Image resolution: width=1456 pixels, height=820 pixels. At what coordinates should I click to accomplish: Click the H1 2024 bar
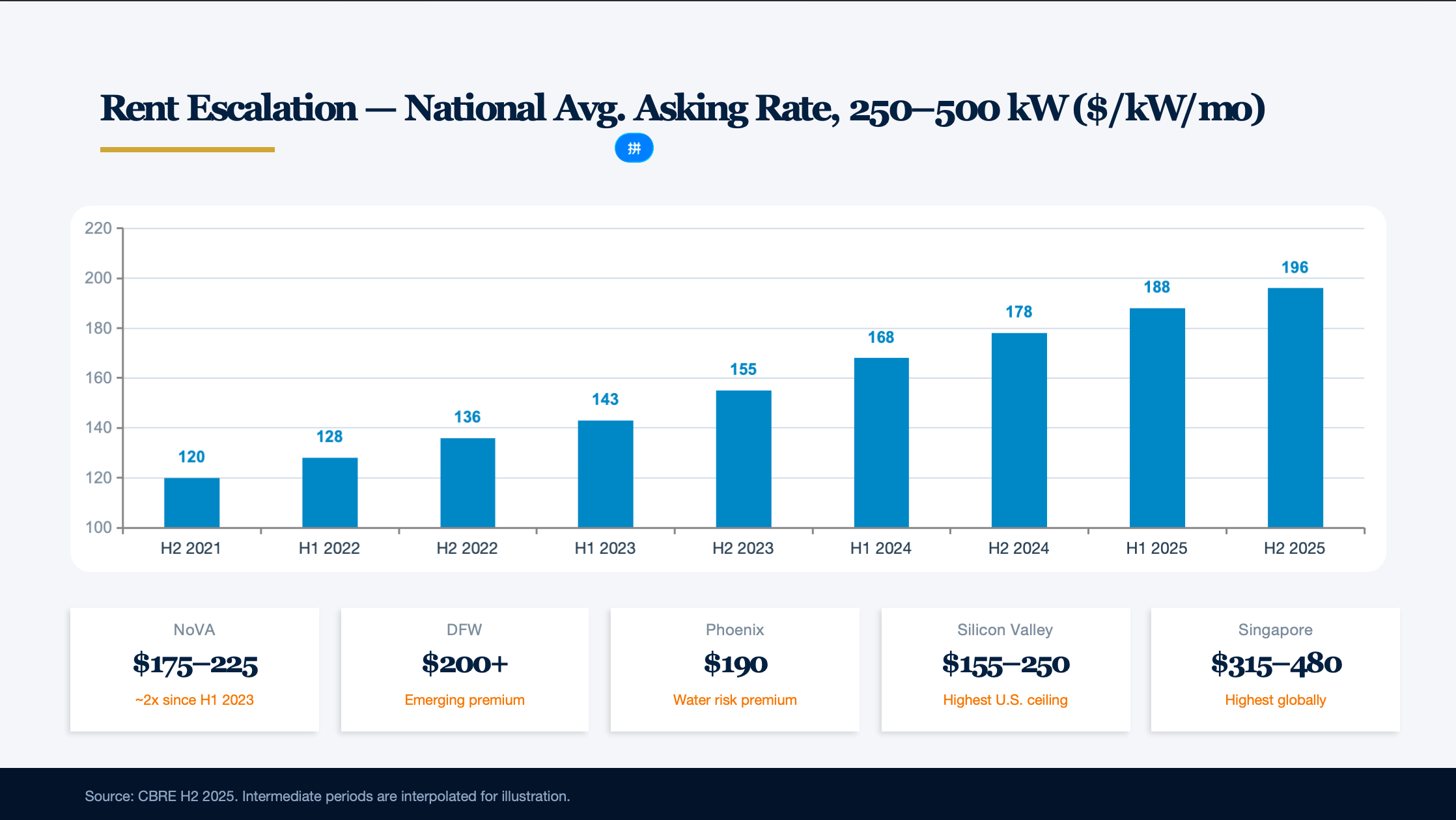coord(881,443)
